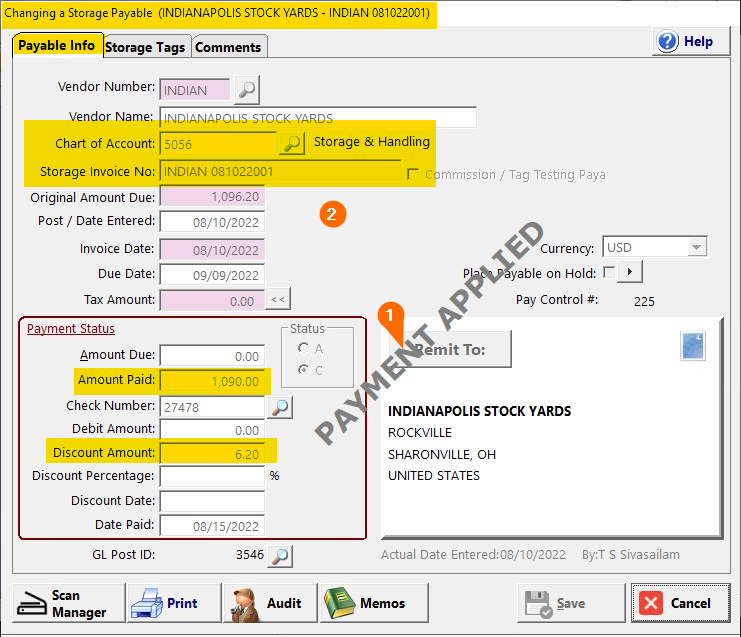Select status A radio button
741x637 pixels.
coord(303,348)
